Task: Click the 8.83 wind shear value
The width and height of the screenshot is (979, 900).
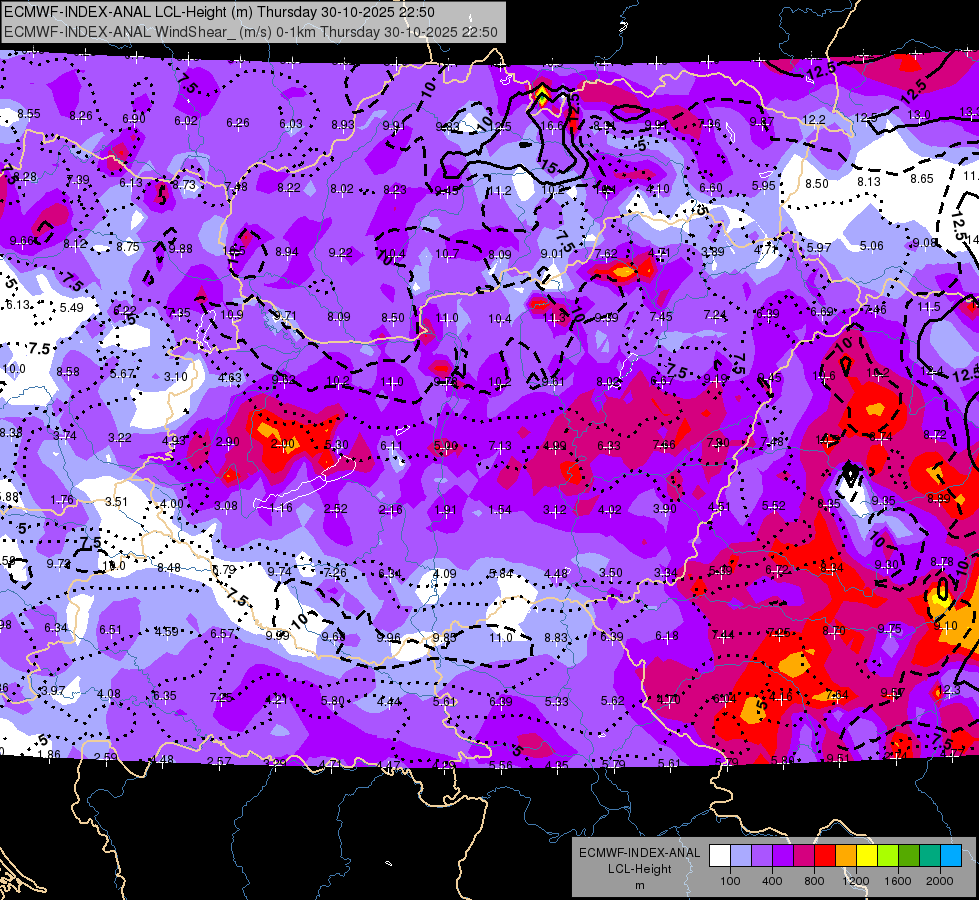Action: point(556,637)
